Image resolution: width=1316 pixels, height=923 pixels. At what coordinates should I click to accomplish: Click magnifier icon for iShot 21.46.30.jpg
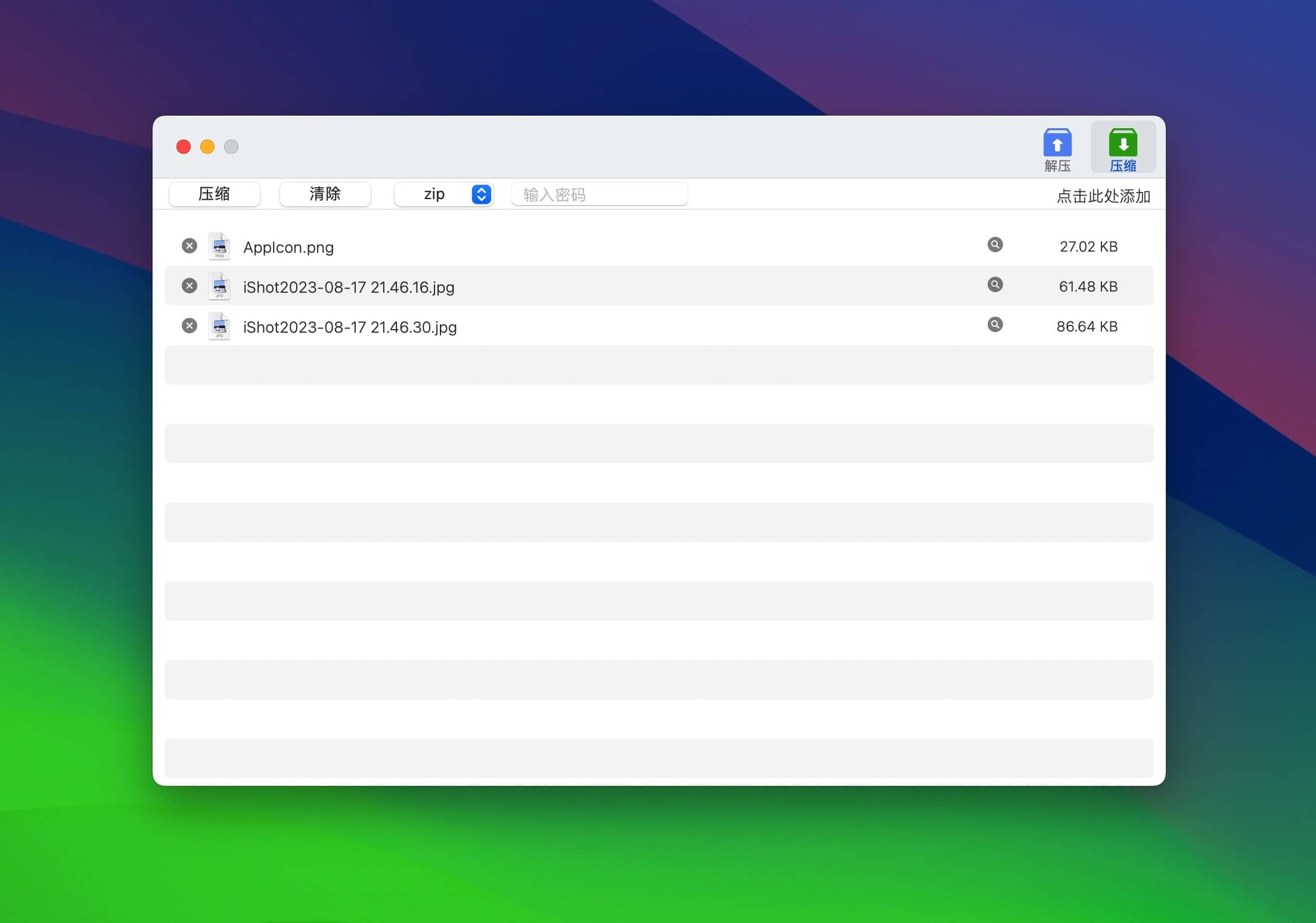(995, 324)
